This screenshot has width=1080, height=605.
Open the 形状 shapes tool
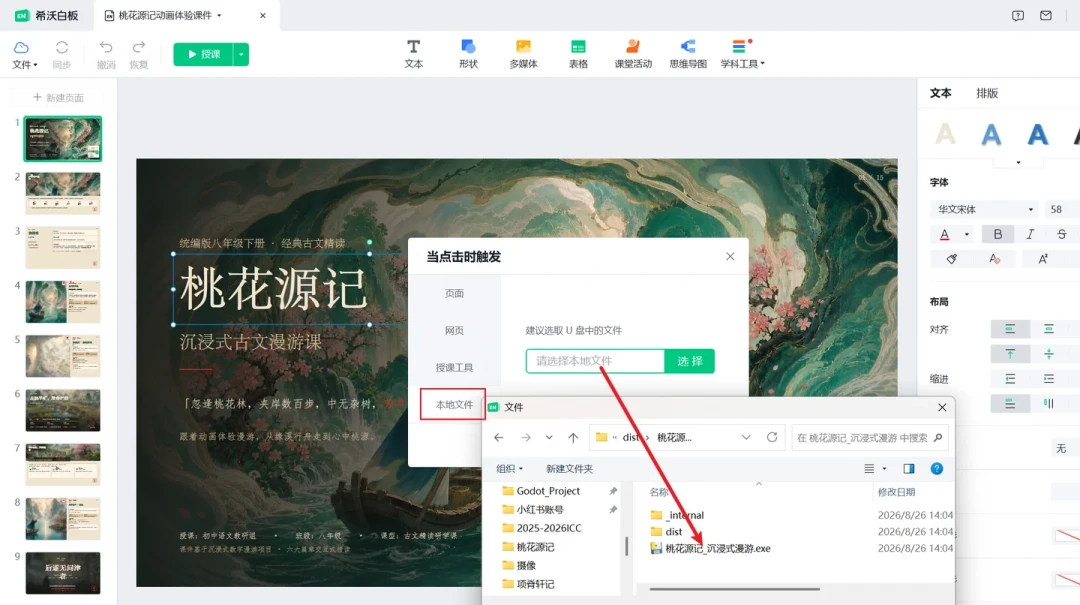pos(468,54)
